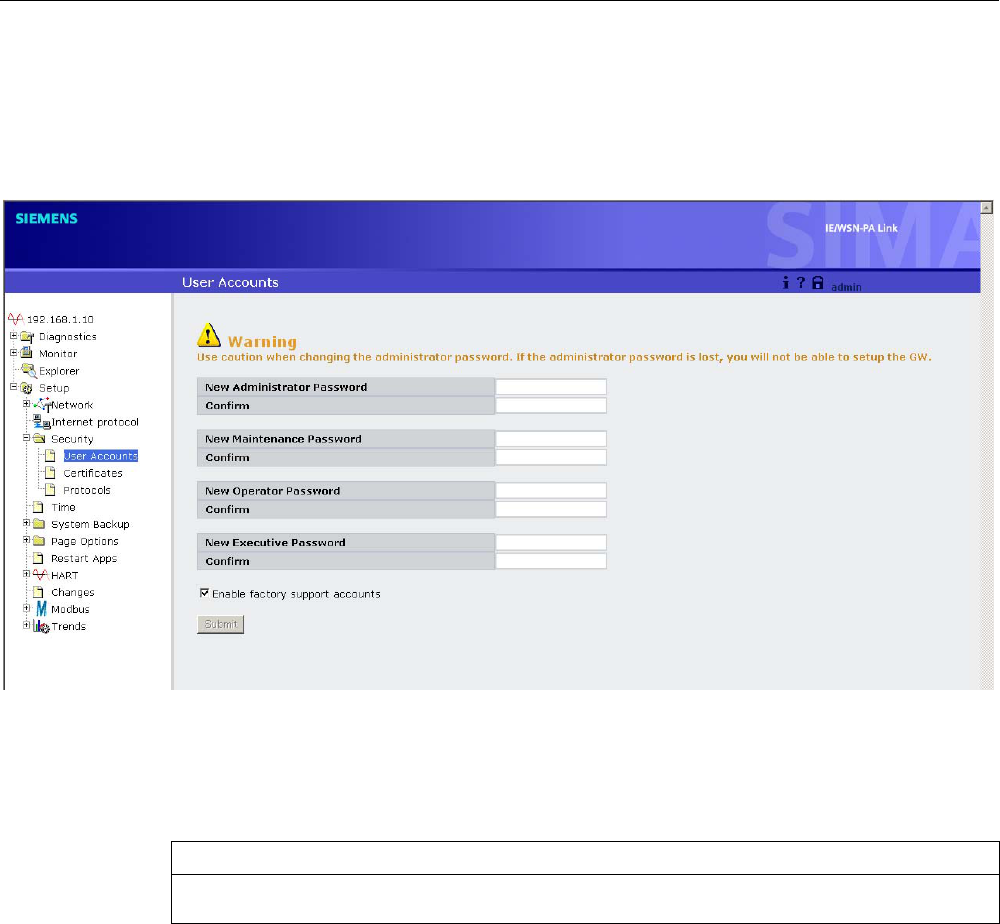Focus Confirm field under Maintenance Password

[551, 457]
